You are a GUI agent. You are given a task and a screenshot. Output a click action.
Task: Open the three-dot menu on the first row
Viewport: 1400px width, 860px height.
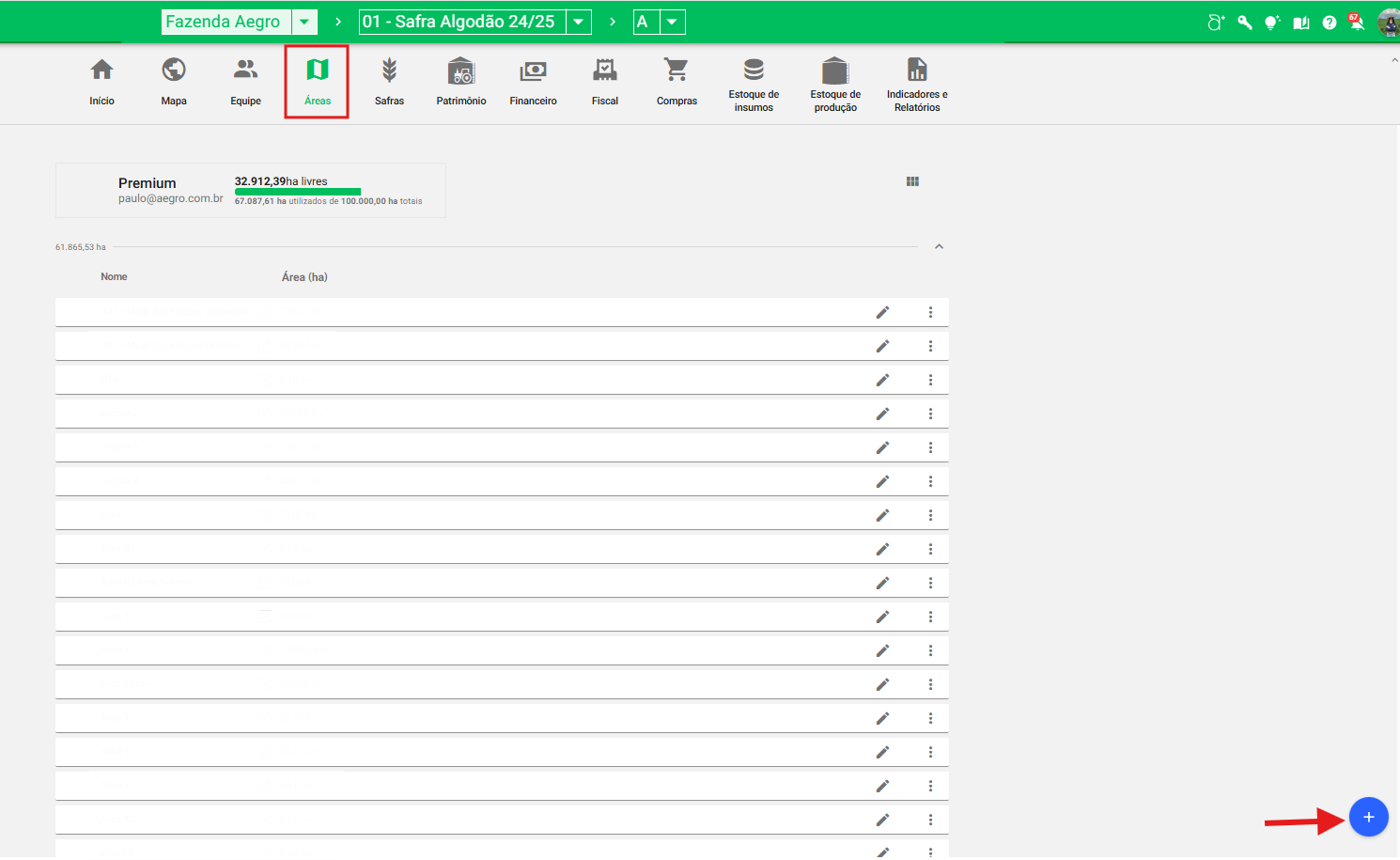[x=930, y=312]
